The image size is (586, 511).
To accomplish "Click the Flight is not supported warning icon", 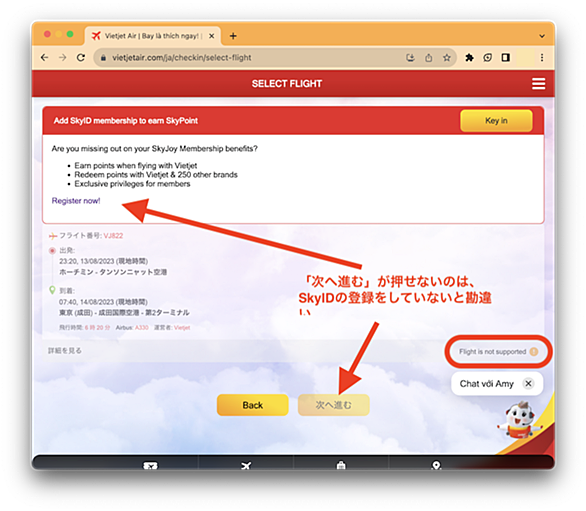I will [x=534, y=351].
